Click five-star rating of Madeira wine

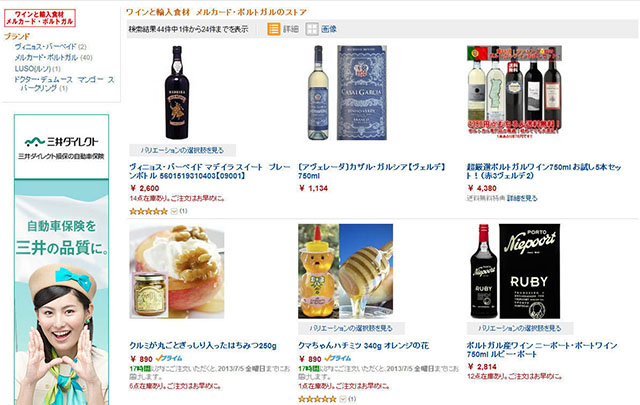pyautogui.click(x=149, y=211)
